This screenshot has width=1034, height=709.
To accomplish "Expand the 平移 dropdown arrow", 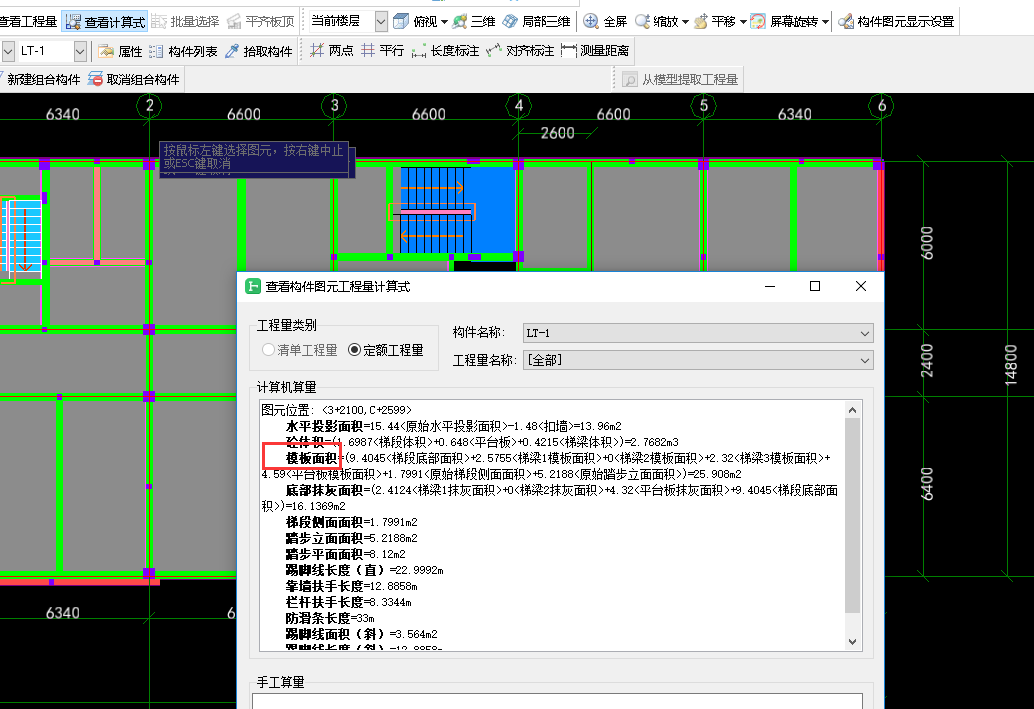I will tap(743, 22).
